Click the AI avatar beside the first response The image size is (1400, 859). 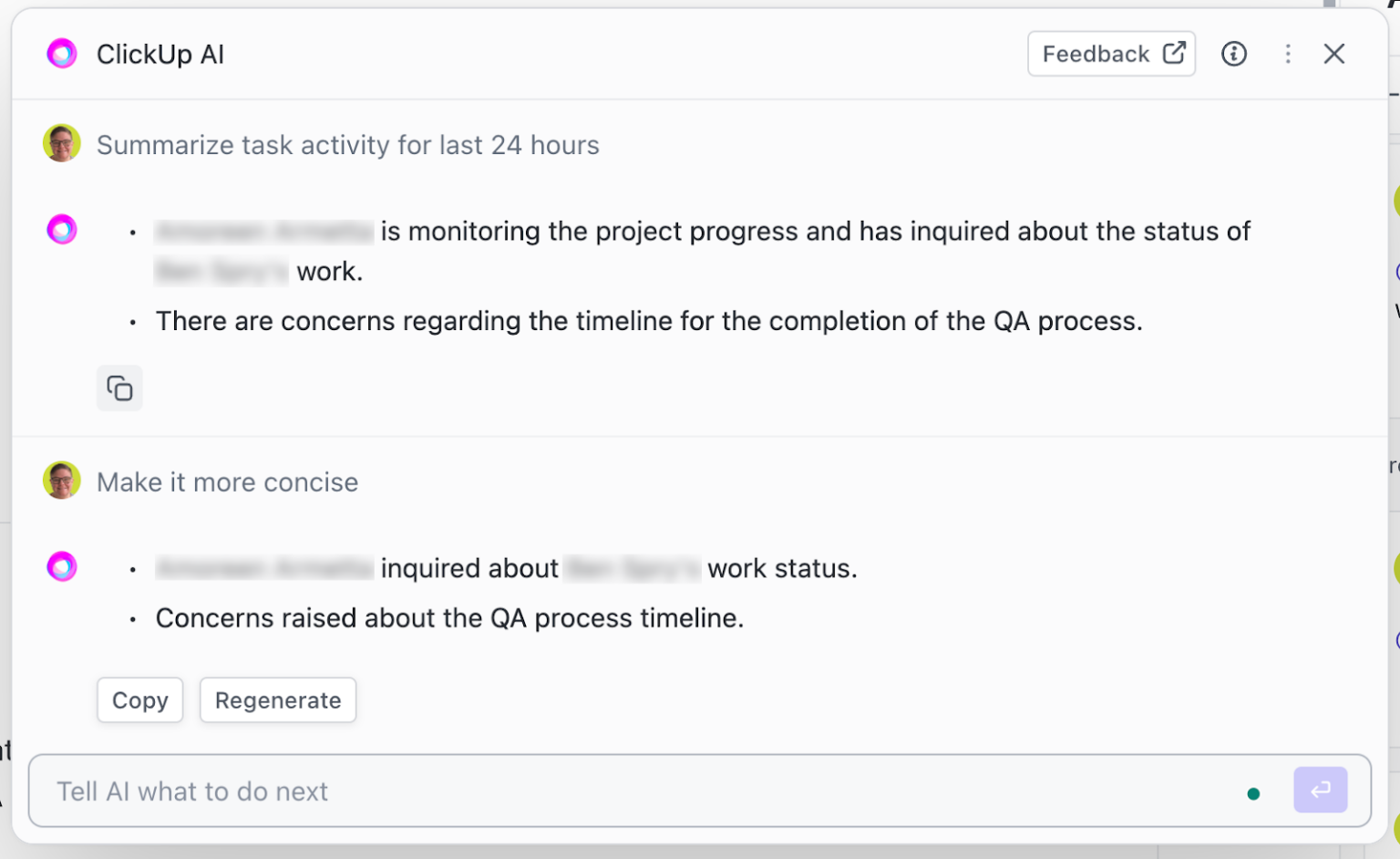point(61,229)
